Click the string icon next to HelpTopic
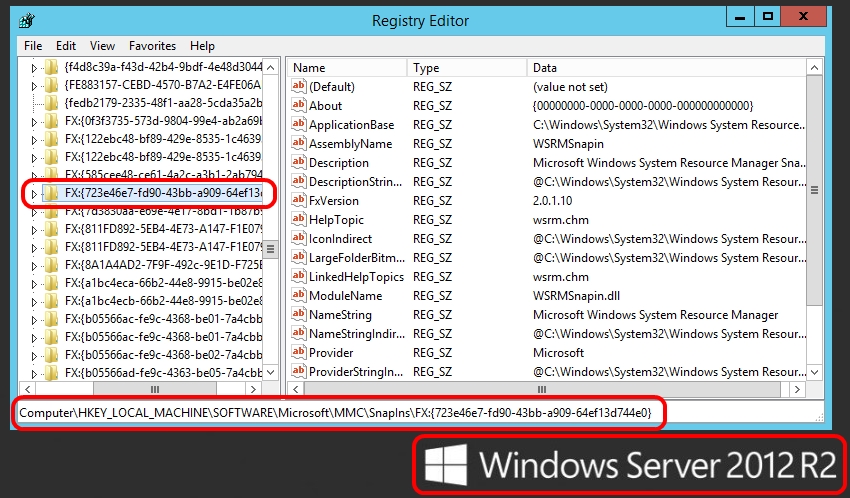Screen dimensions: 850x498 [x=299, y=219]
